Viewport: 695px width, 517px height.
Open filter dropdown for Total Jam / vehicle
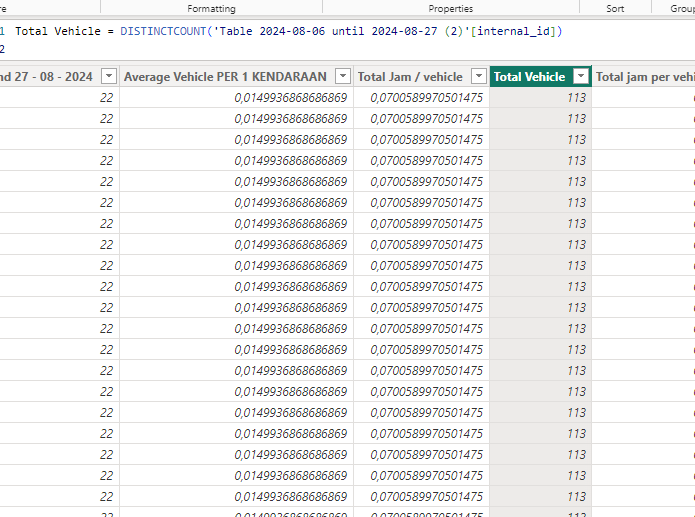(479, 76)
